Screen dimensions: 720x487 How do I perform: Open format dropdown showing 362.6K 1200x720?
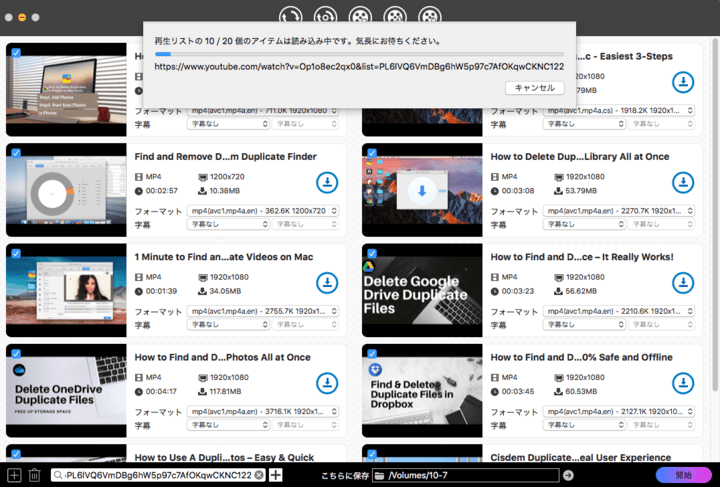(x=263, y=211)
